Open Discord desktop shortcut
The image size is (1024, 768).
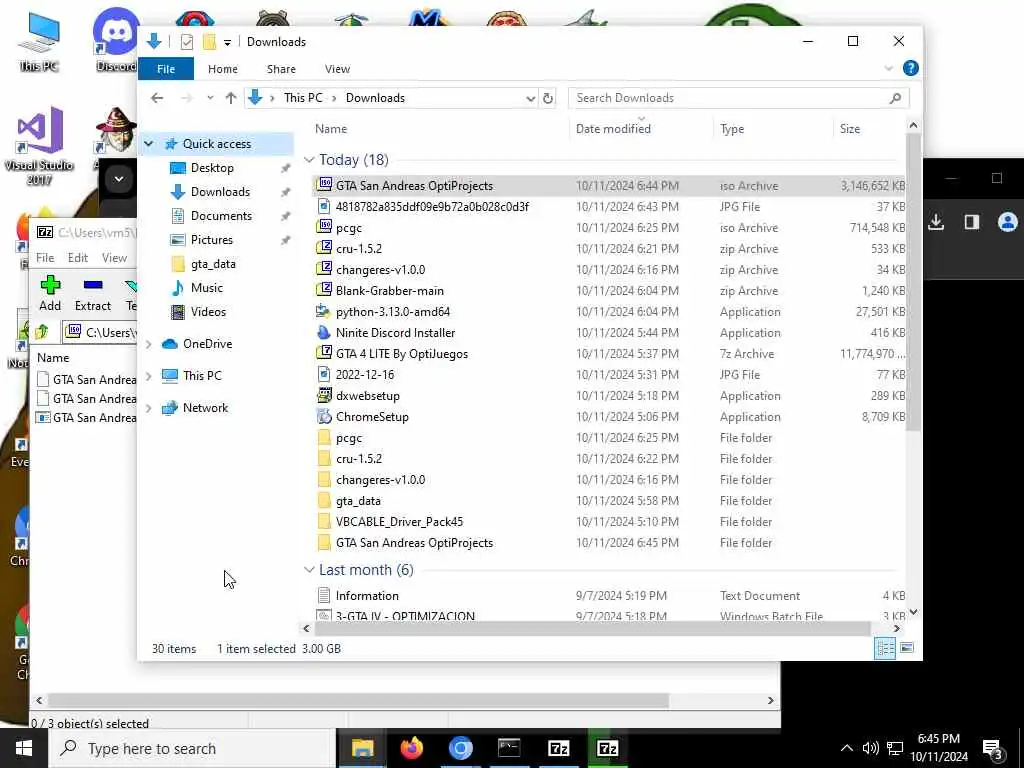[x=116, y=39]
